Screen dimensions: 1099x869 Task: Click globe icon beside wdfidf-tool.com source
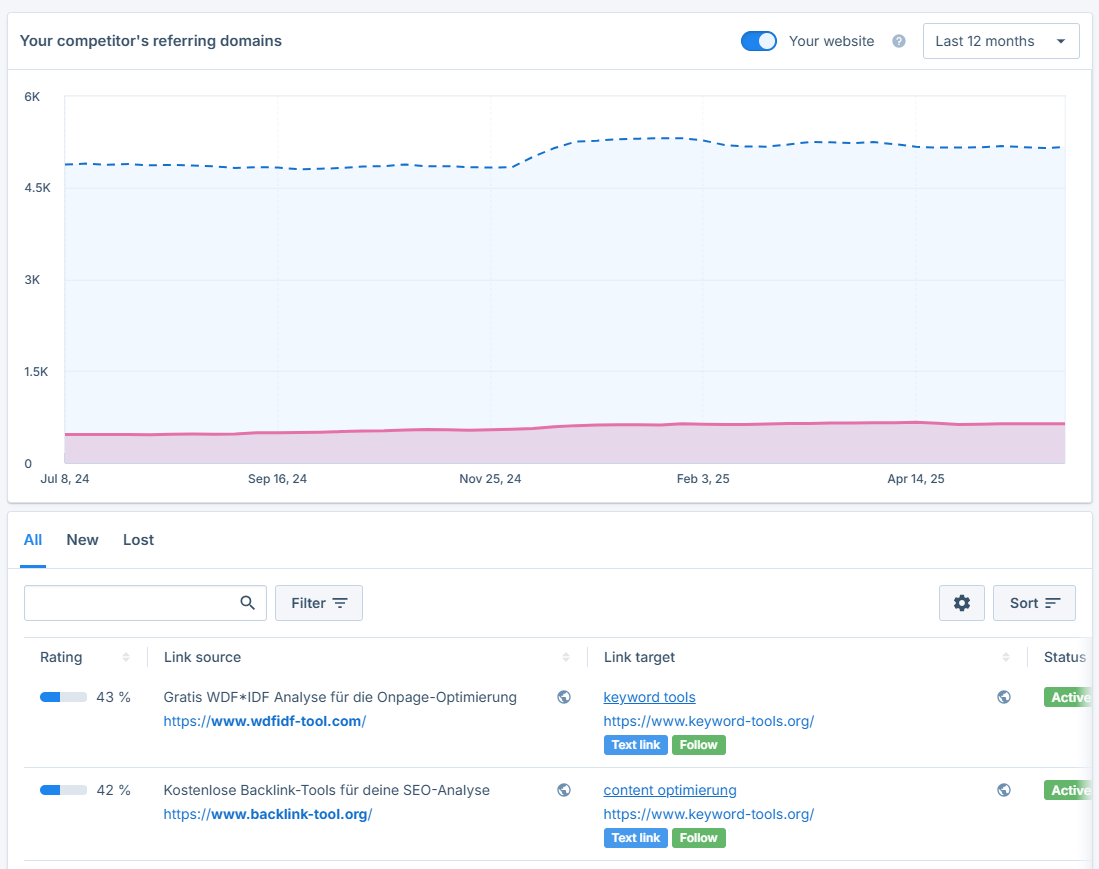coord(564,697)
